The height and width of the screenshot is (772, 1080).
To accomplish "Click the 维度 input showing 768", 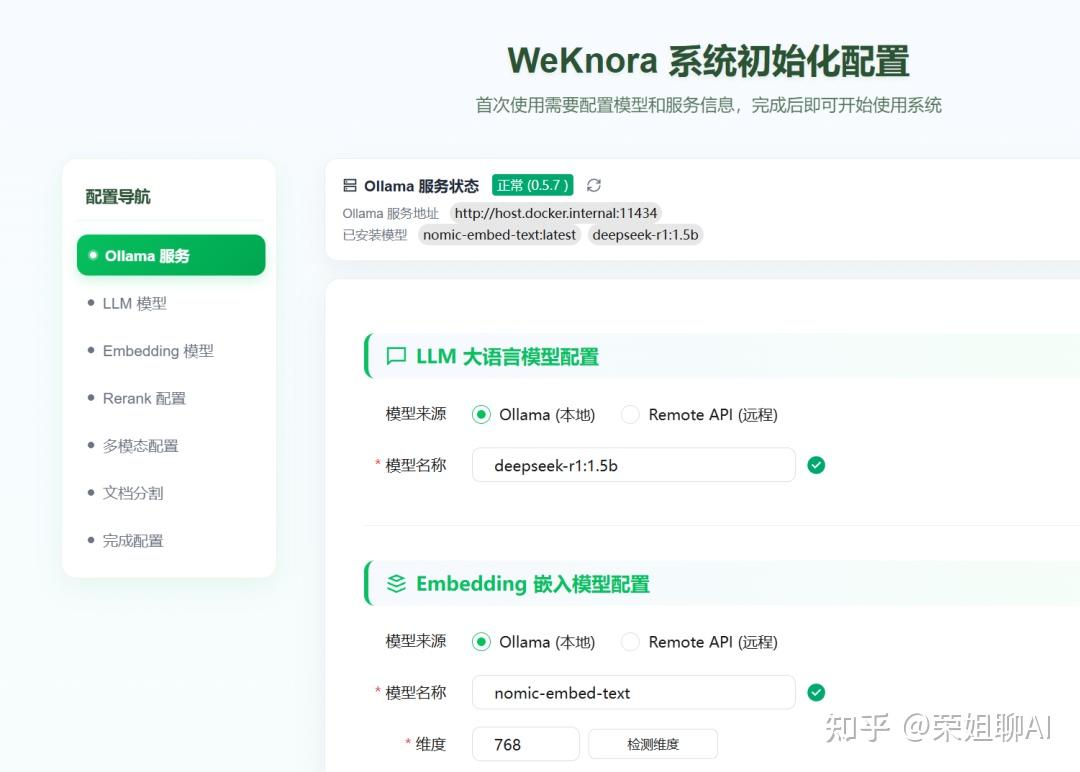I will [525, 744].
